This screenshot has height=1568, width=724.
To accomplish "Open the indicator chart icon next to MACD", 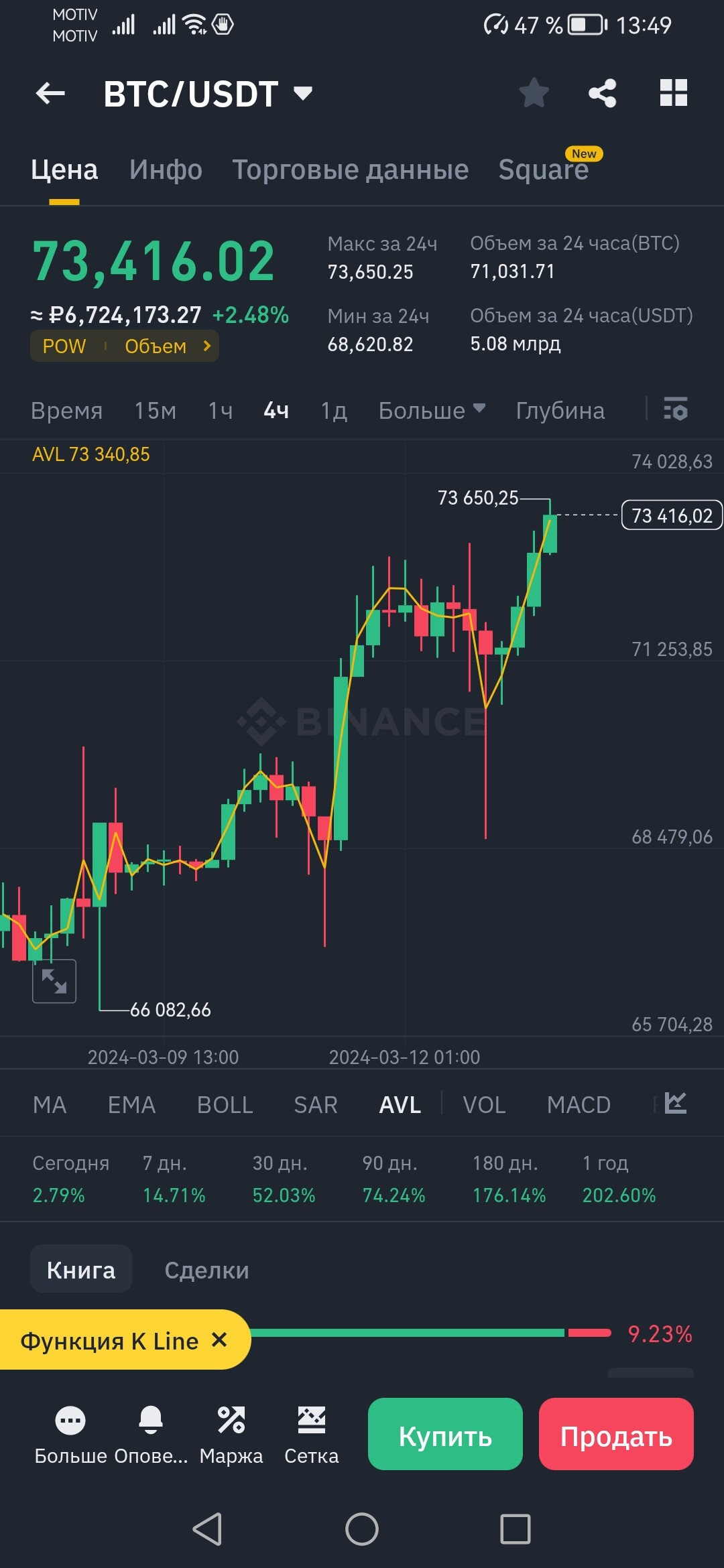I will tap(676, 1103).
